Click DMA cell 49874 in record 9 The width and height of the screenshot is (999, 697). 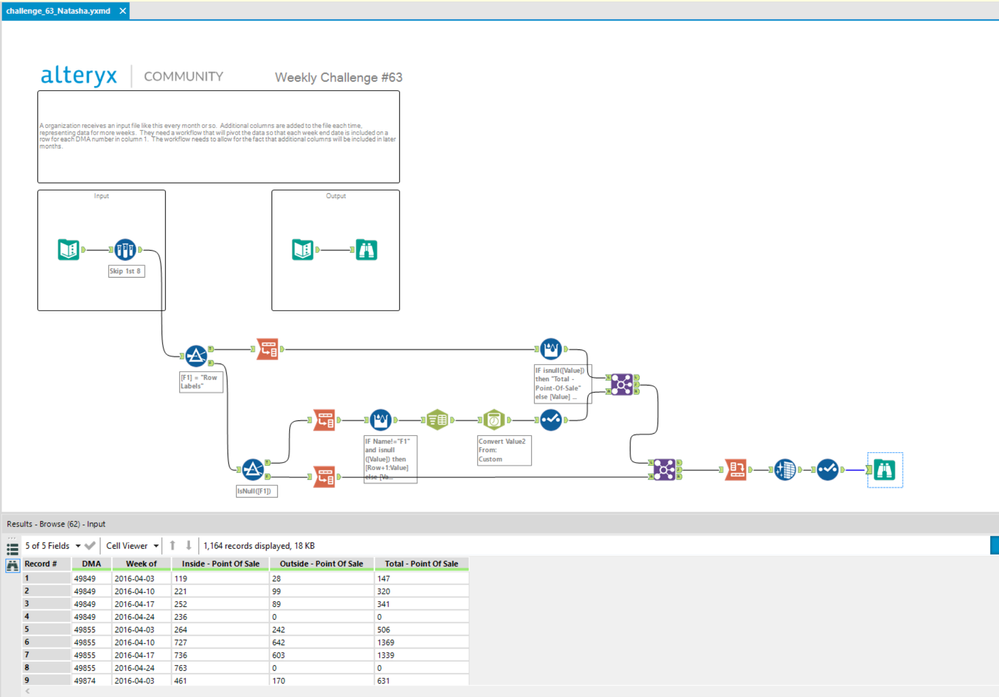[91, 680]
